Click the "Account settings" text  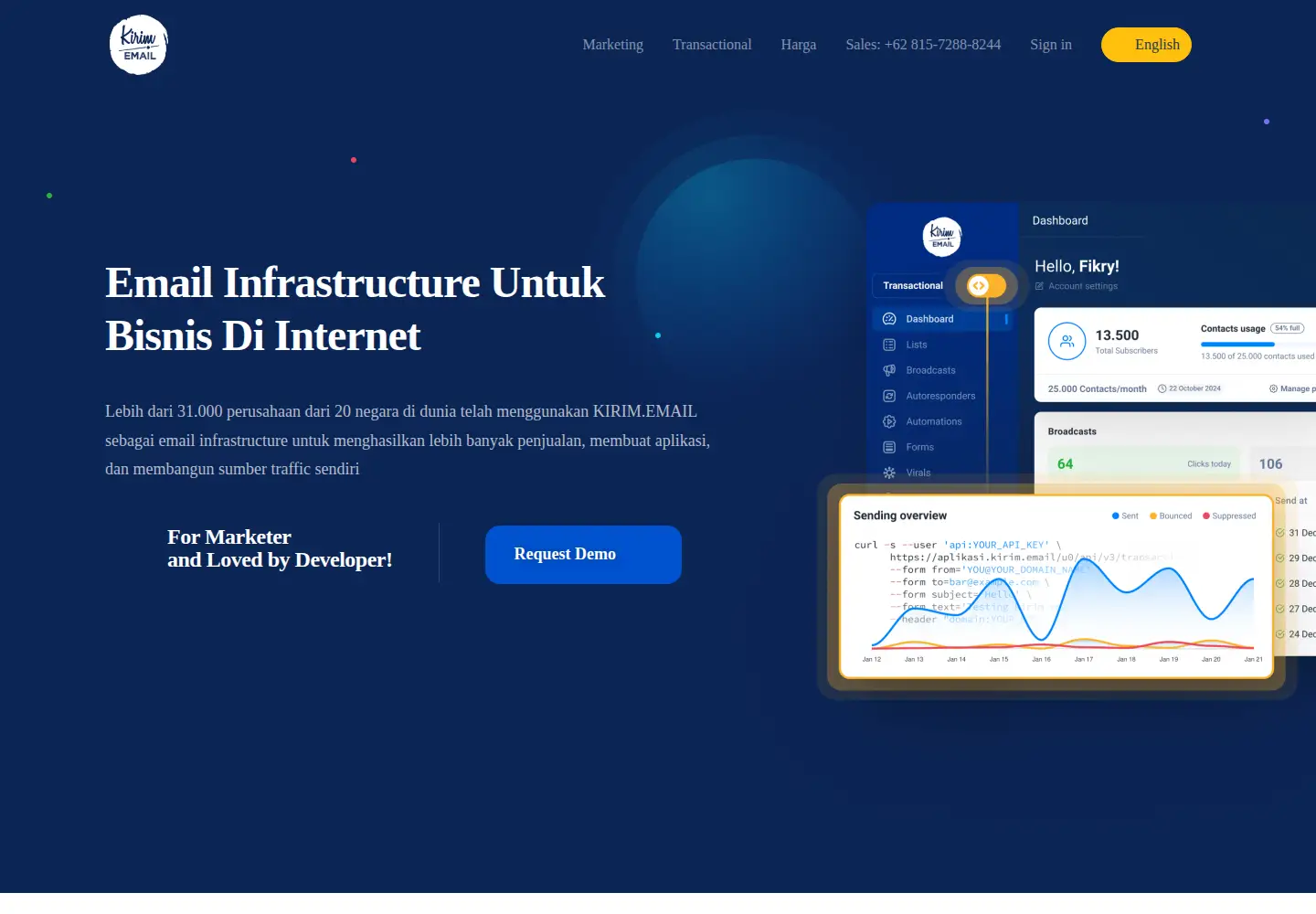click(x=1083, y=286)
